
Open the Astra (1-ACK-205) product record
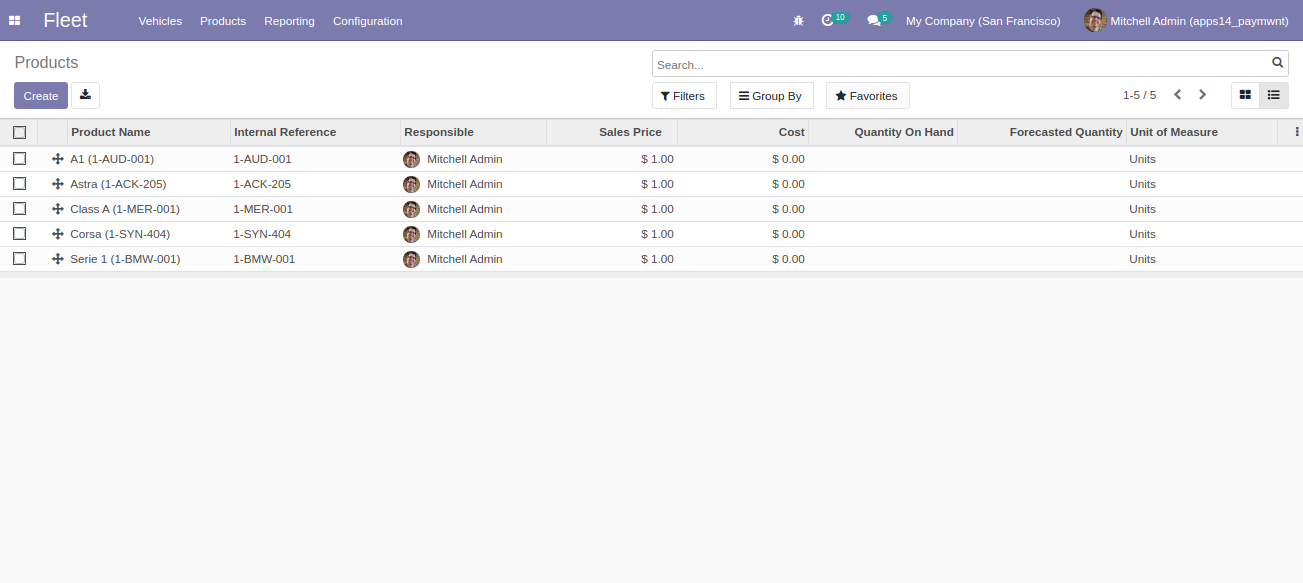(x=118, y=184)
